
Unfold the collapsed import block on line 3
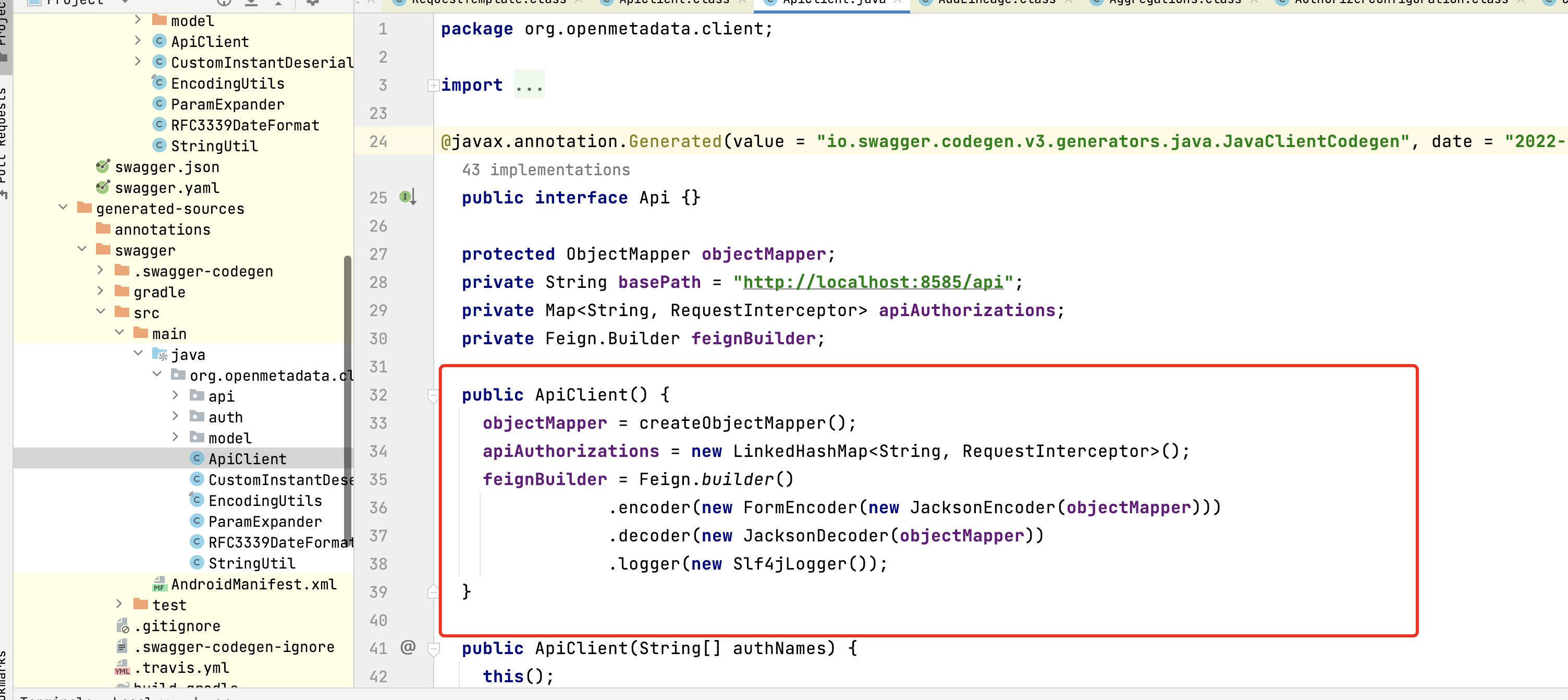433,86
